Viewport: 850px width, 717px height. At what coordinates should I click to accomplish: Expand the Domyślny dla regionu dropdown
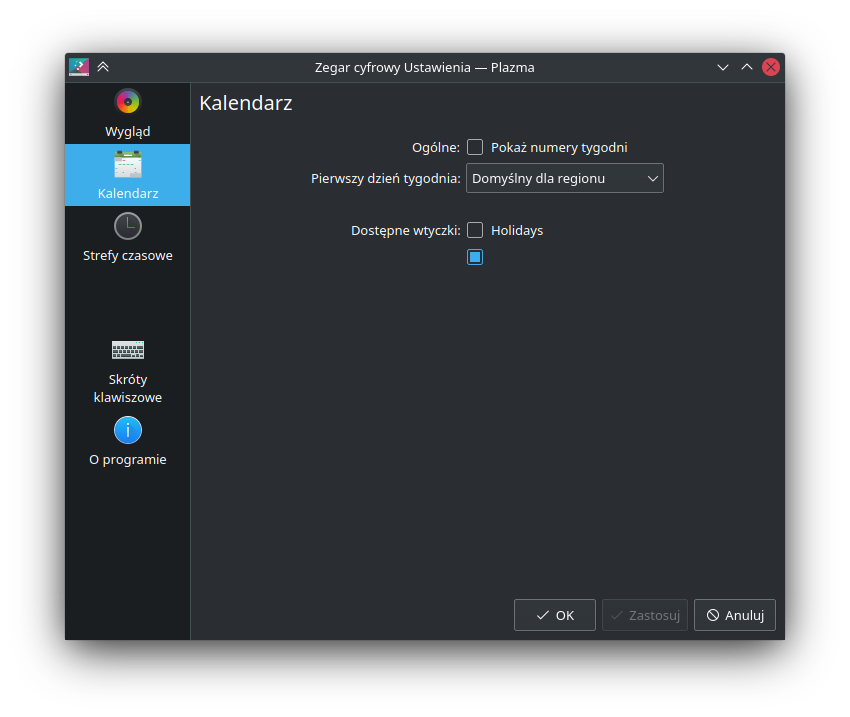click(x=564, y=178)
